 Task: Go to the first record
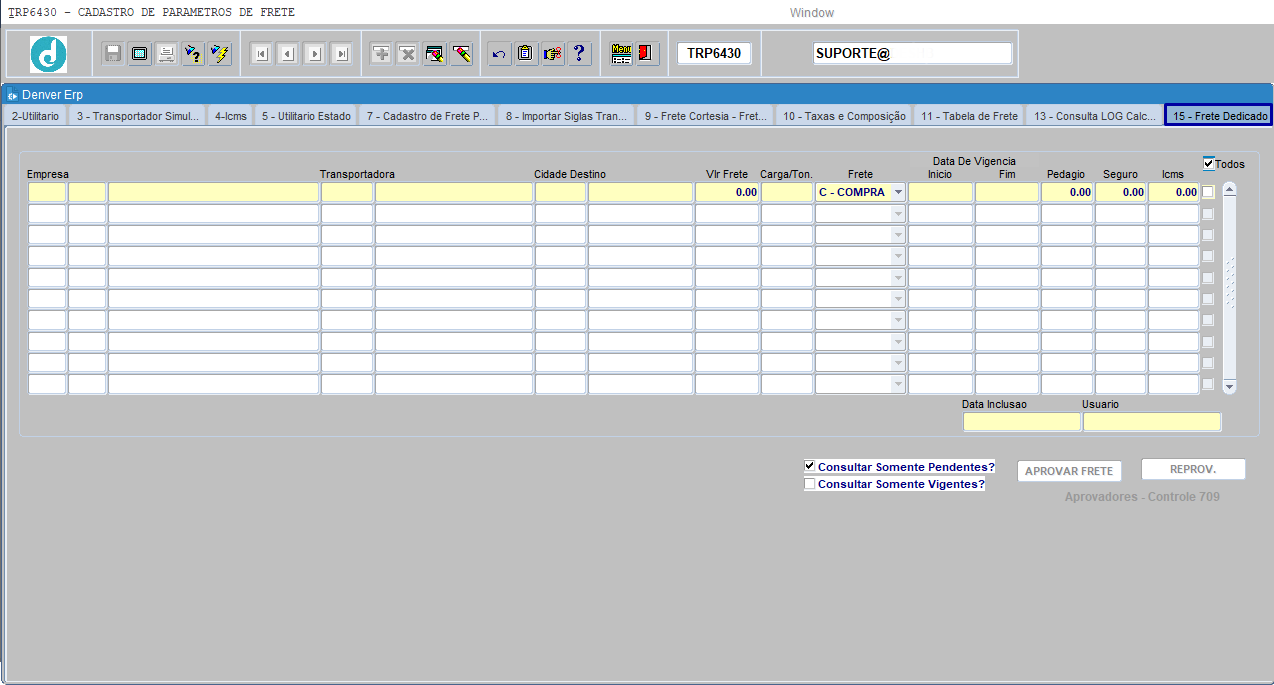click(x=261, y=54)
